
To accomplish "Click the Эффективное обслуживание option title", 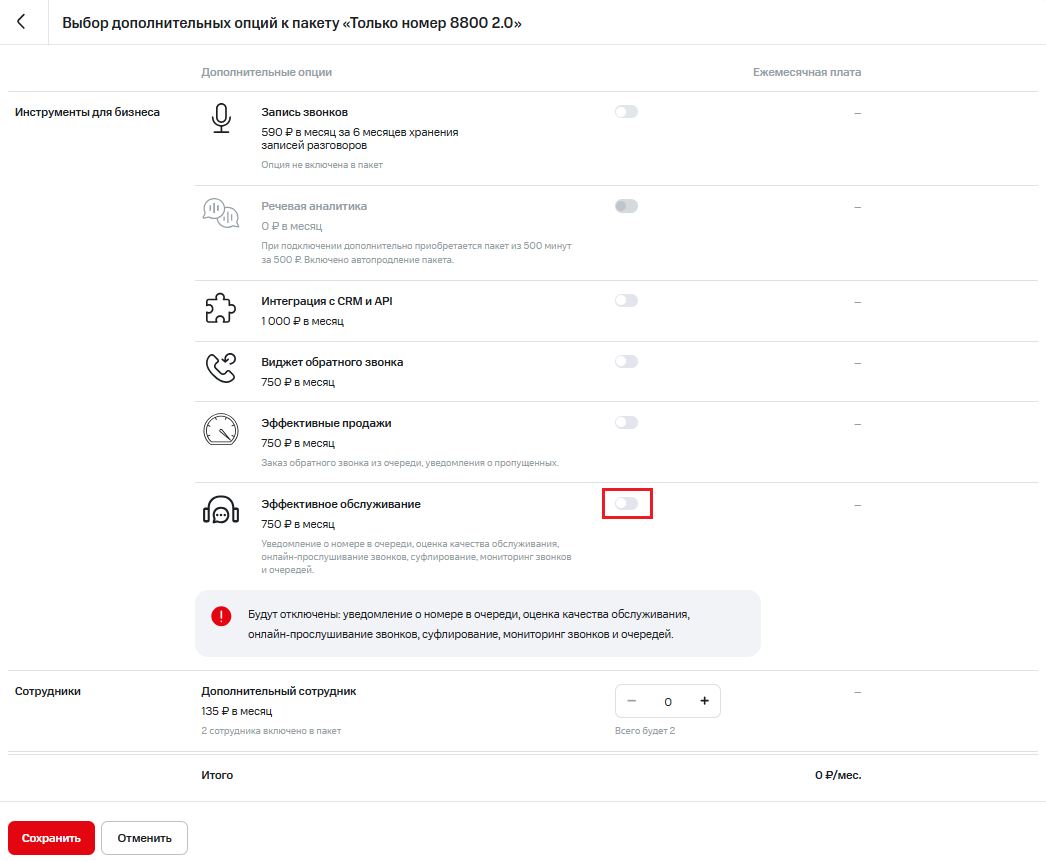I will pos(341,504).
